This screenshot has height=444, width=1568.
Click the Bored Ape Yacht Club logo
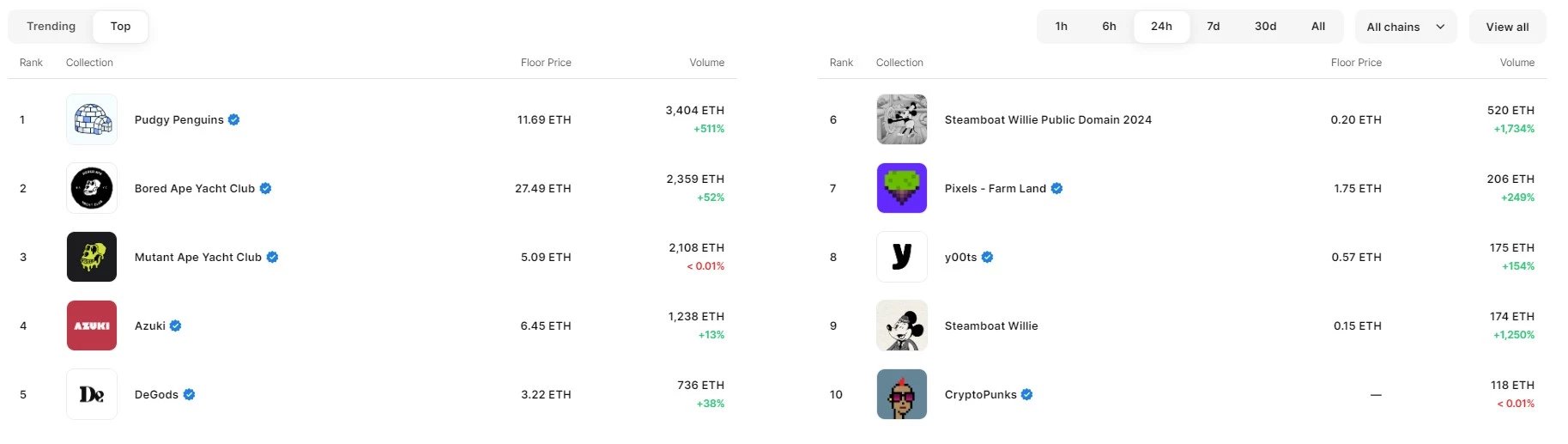pos(92,188)
